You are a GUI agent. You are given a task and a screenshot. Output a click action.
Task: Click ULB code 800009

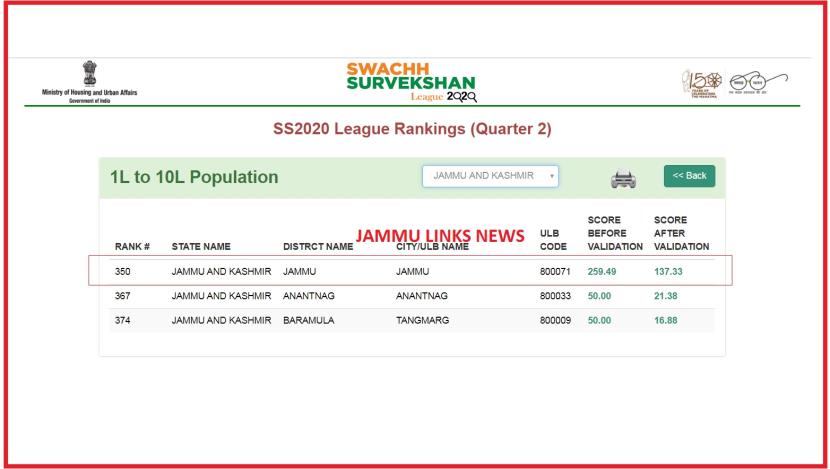click(x=555, y=320)
